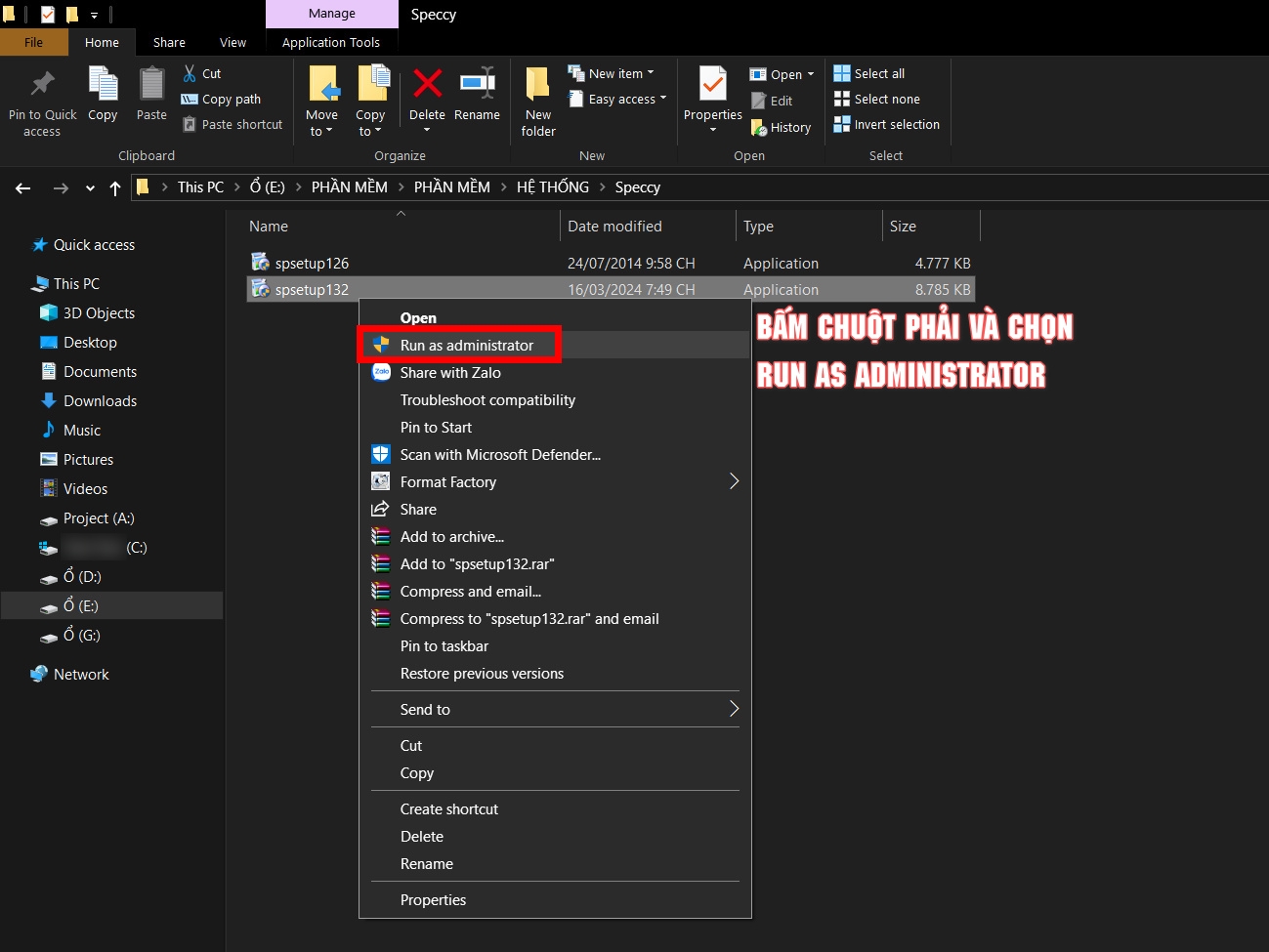Screen dimensions: 1269x952
Task: Click Pin to Quick access icon
Action: pos(42,83)
